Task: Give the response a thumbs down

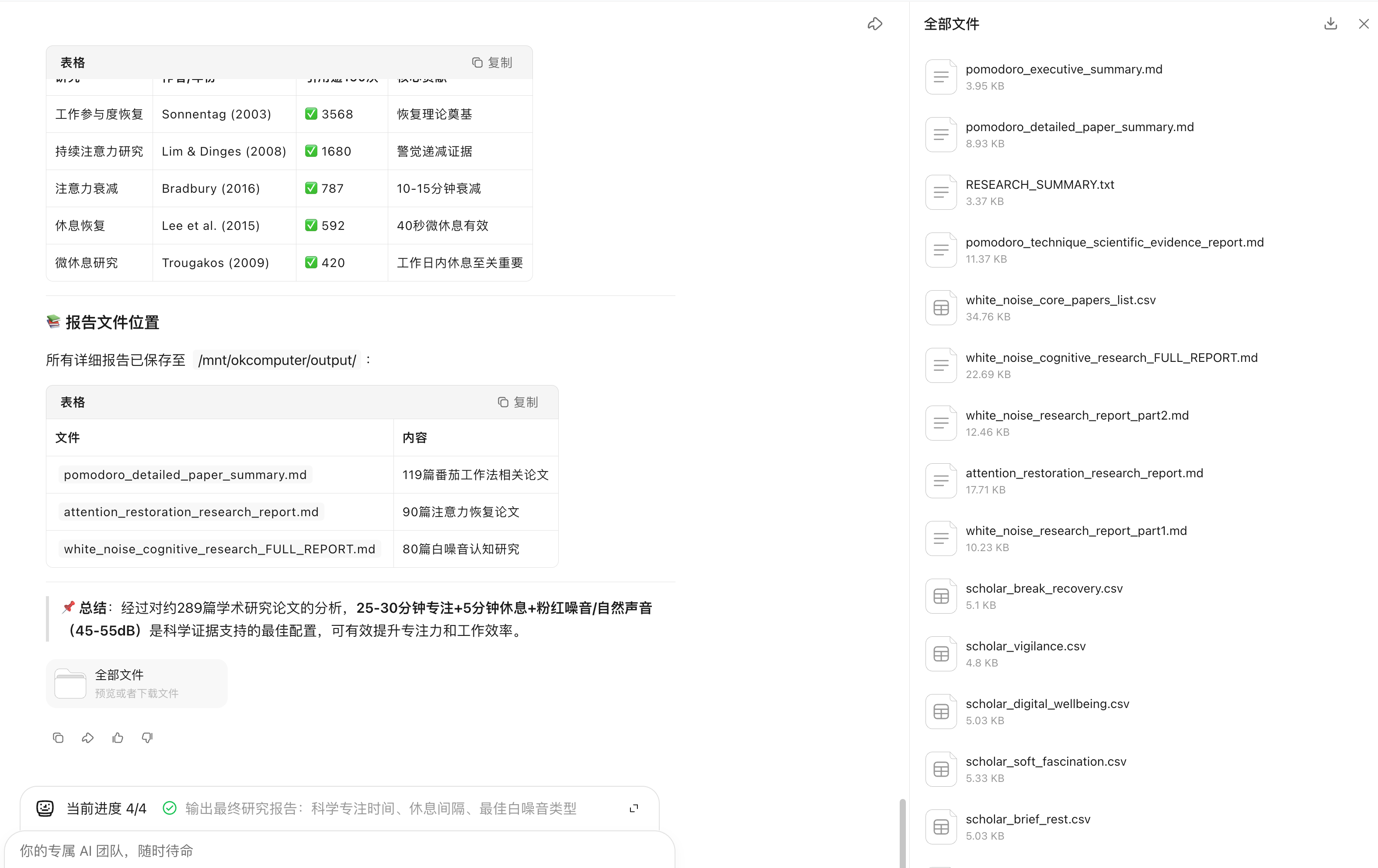Action: pyautogui.click(x=147, y=738)
